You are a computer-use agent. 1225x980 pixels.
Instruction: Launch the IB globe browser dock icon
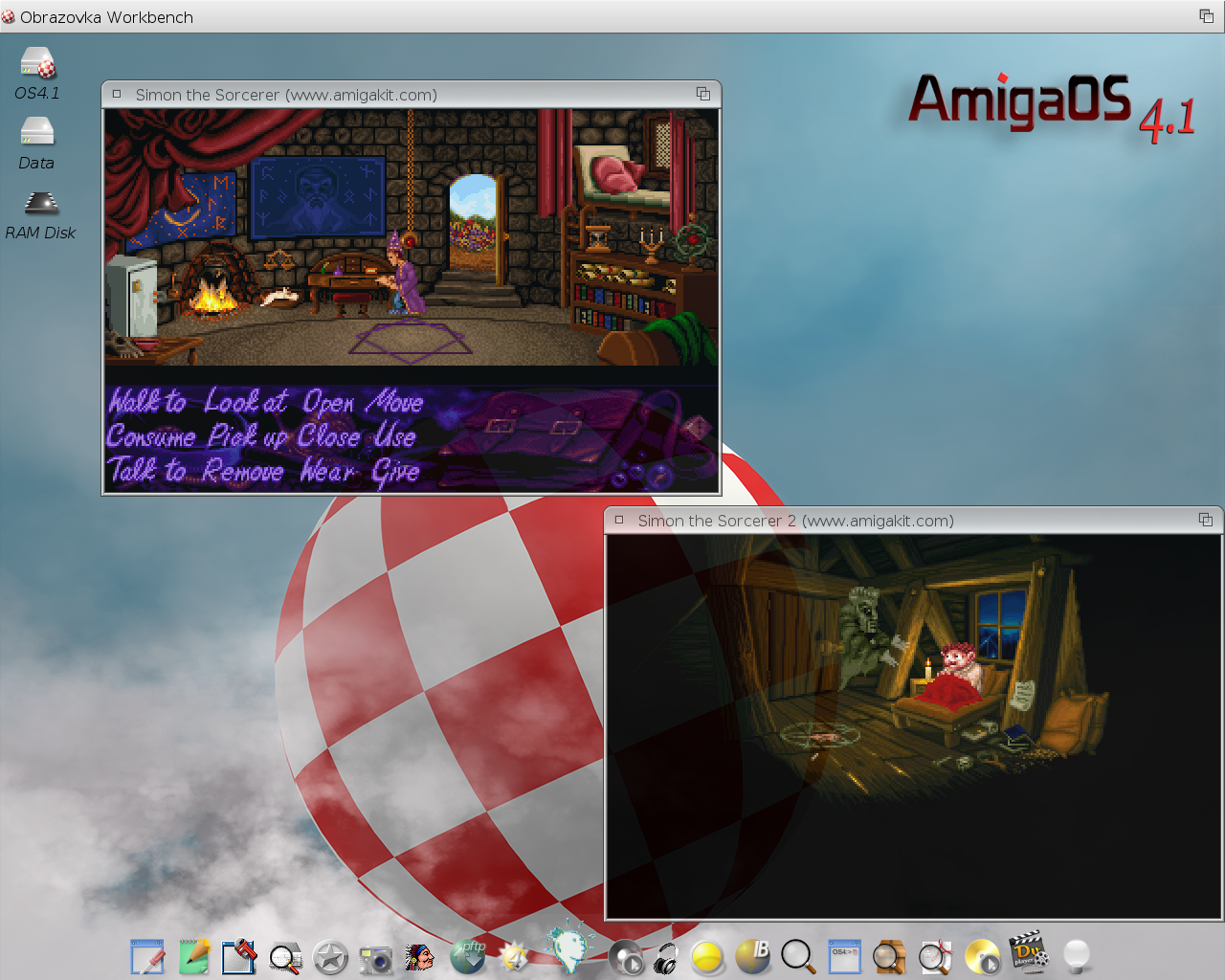(x=753, y=956)
